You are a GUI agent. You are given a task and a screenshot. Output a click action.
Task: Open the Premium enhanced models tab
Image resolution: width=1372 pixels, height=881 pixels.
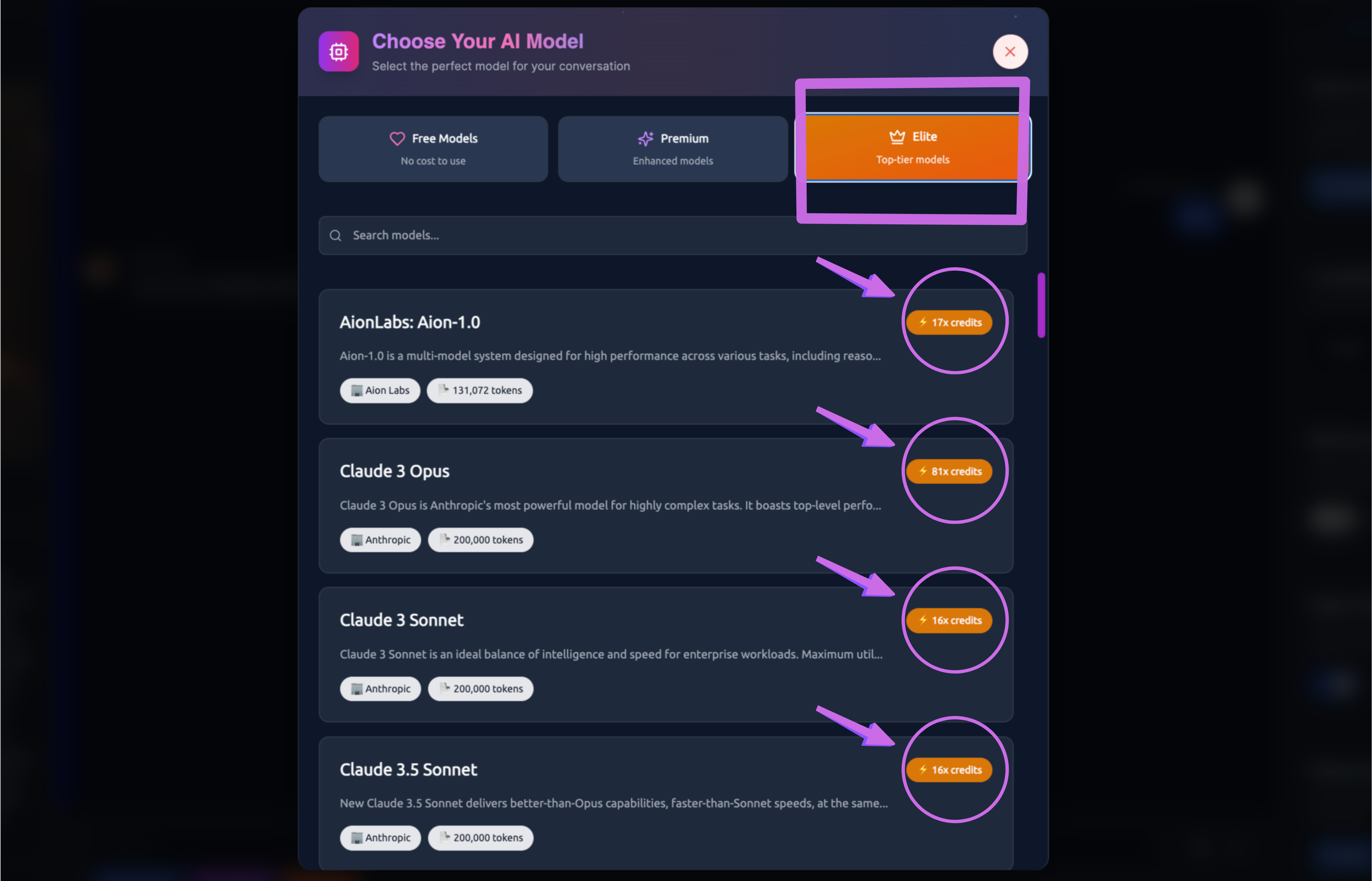point(673,149)
